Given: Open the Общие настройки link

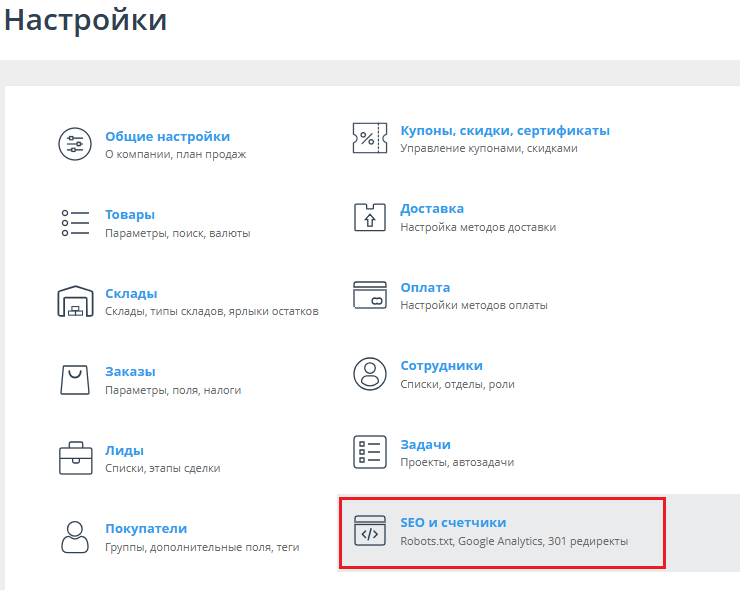Looking at the screenshot, I should tap(167, 136).
